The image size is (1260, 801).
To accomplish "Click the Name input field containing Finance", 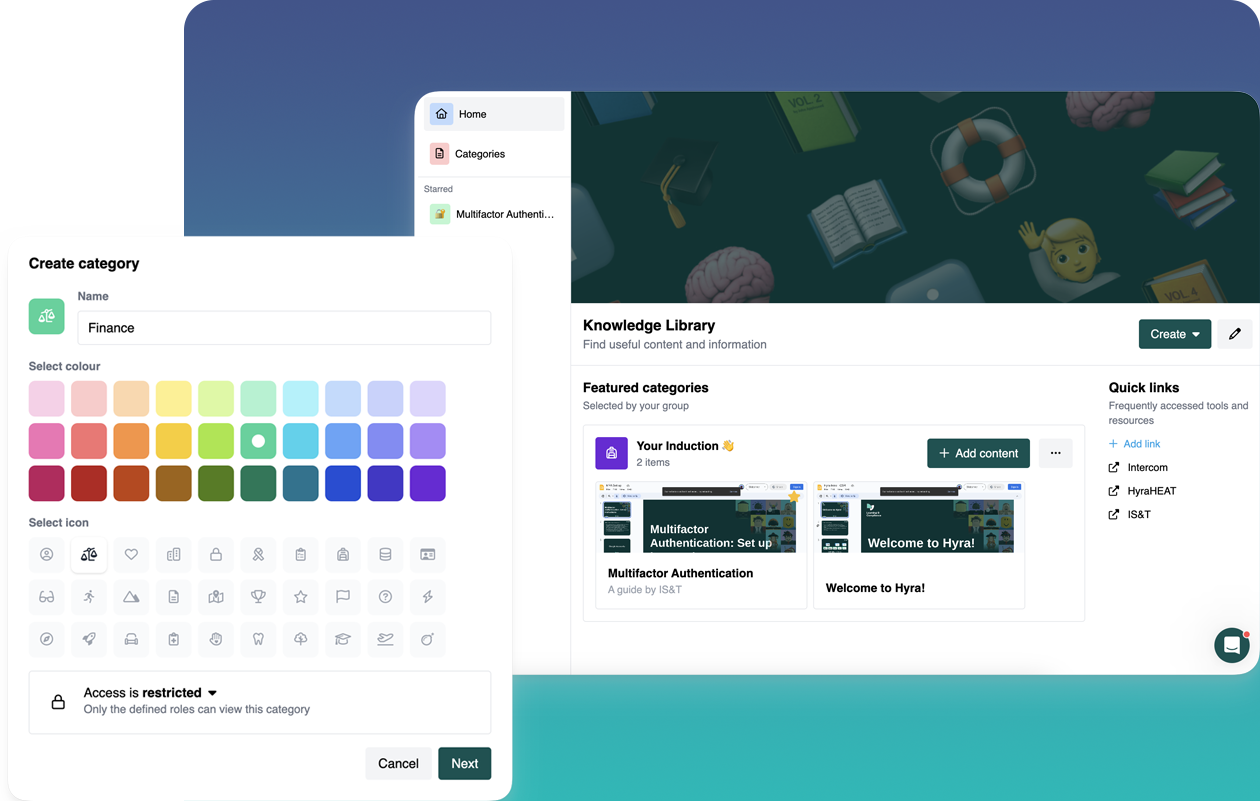I will (284, 328).
